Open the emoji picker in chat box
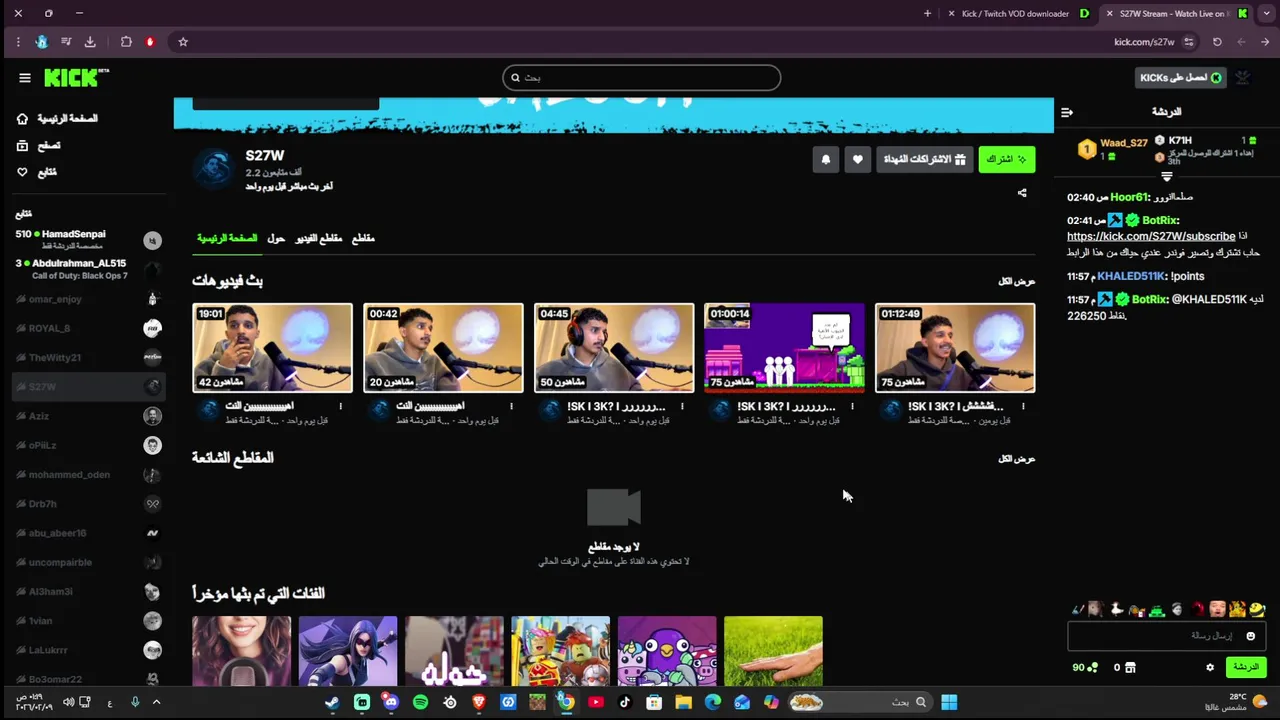This screenshot has height=720, width=1280. pyautogui.click(x=1250, y=636)
